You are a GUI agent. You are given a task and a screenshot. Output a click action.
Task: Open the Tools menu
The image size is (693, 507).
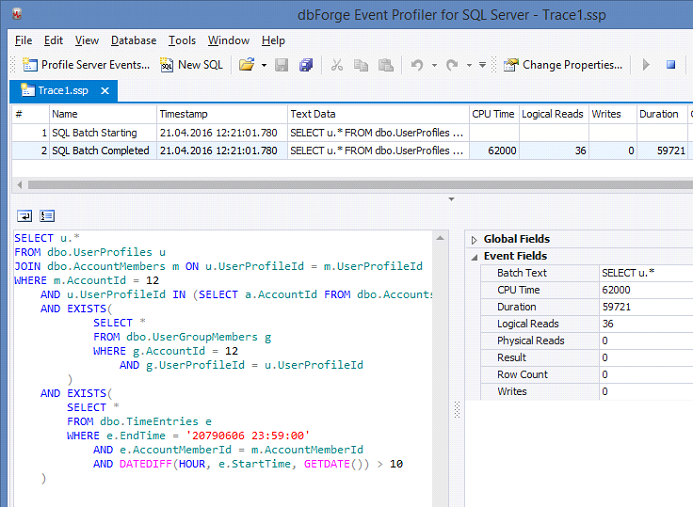click(182, 41)
